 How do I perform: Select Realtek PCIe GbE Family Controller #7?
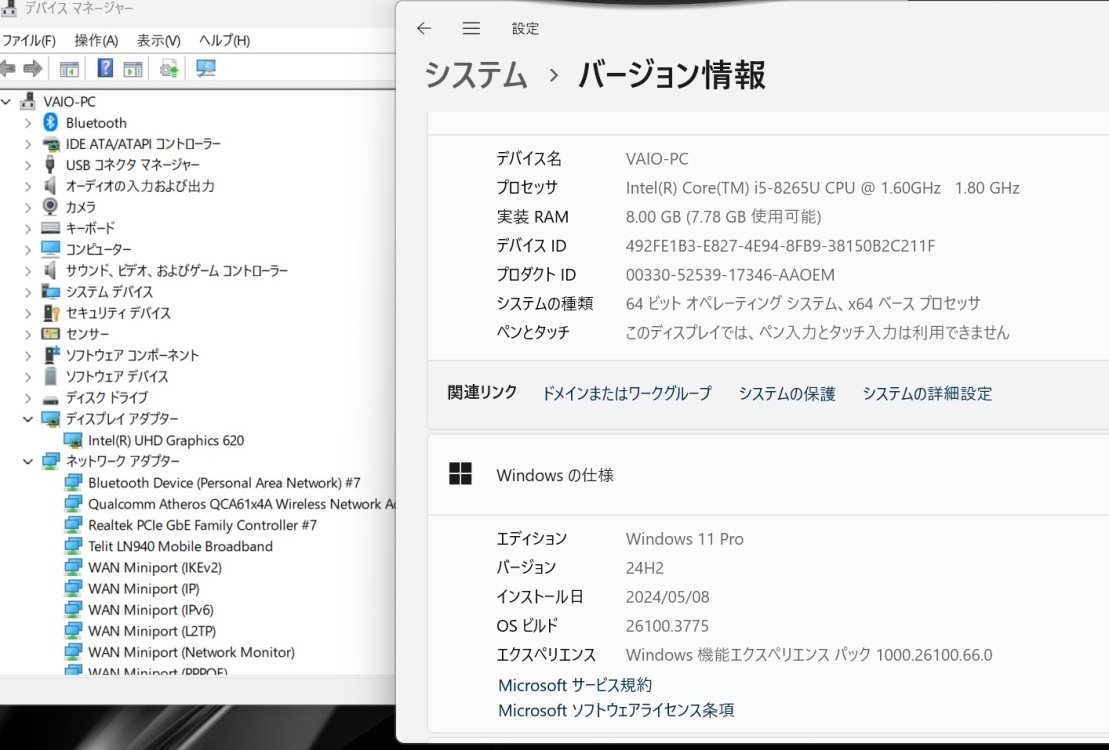202,526
